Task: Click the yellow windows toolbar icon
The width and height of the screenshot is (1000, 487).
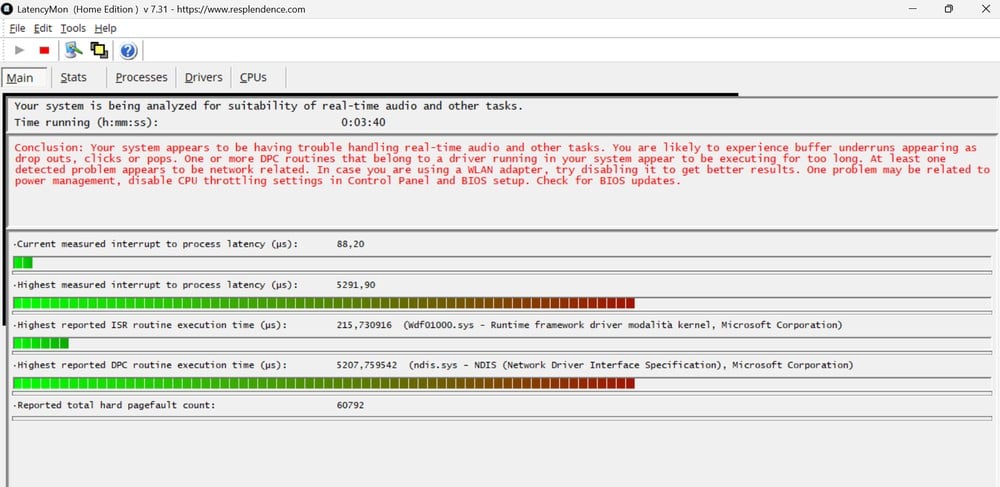Action: pyautogui.click(x=99, y=50)
